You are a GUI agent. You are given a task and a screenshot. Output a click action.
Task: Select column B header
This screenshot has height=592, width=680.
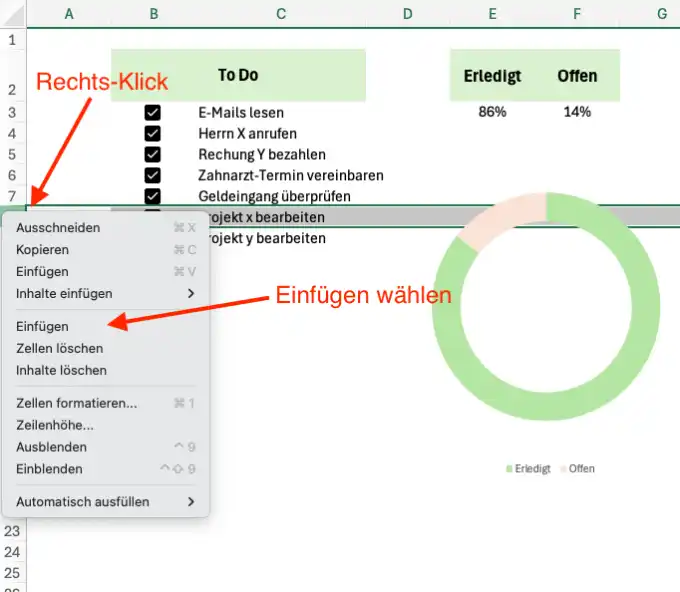click(x=154, y=14)
